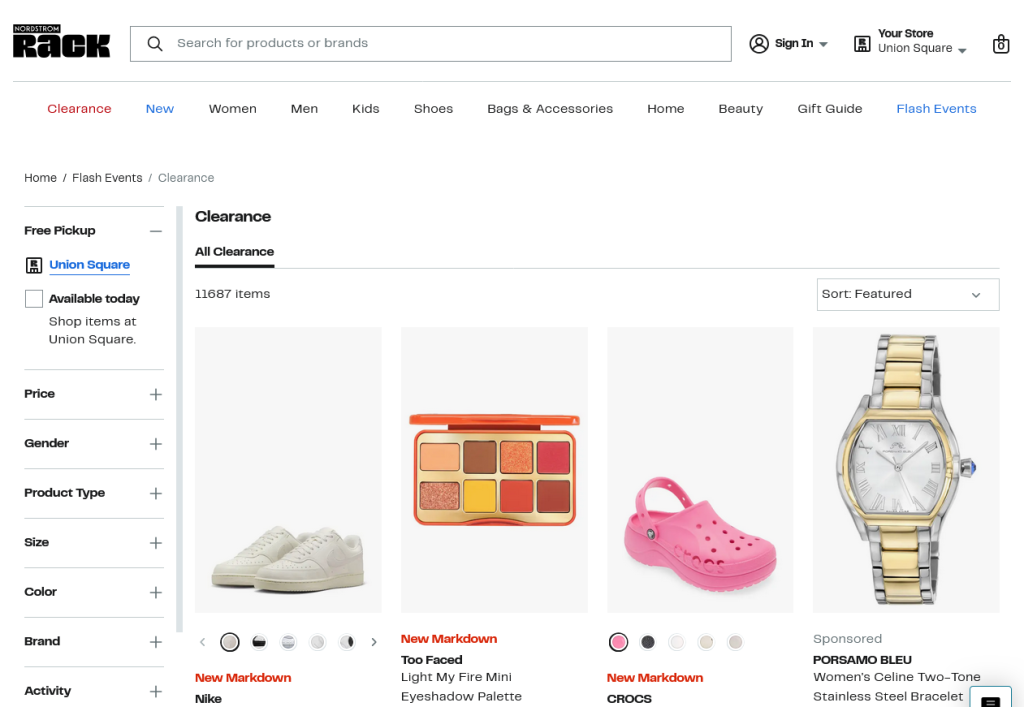Open the Shoes nav menu

pyautogui.click(x=433, y=109)
